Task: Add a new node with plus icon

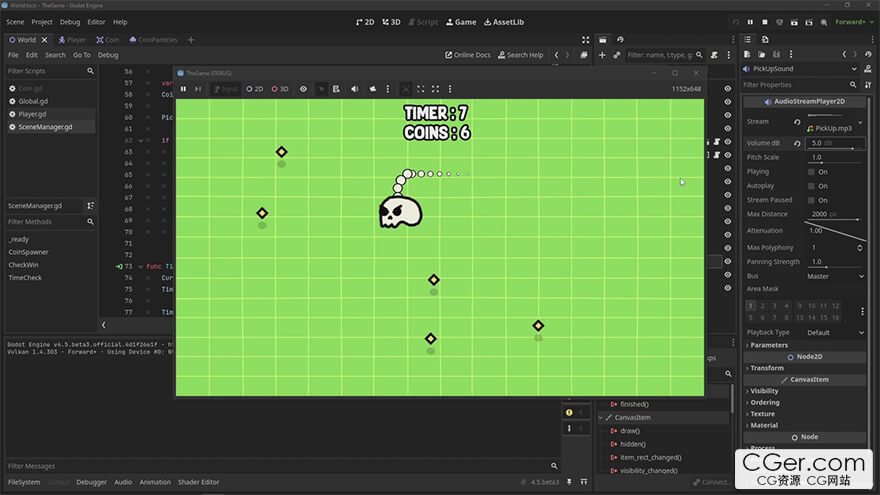Action: [602, 55]
